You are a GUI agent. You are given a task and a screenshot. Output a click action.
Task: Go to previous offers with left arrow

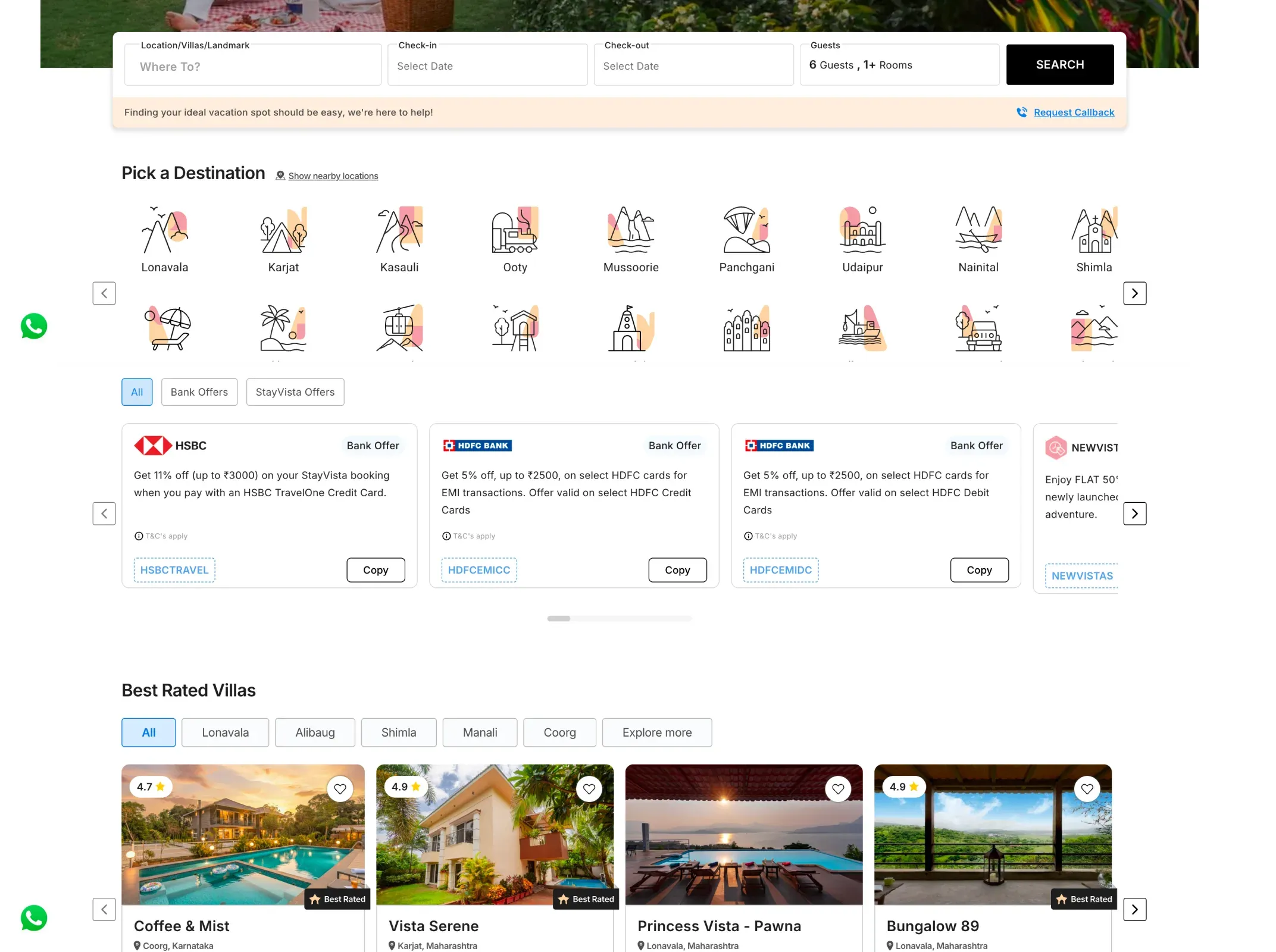pos(104,513)
